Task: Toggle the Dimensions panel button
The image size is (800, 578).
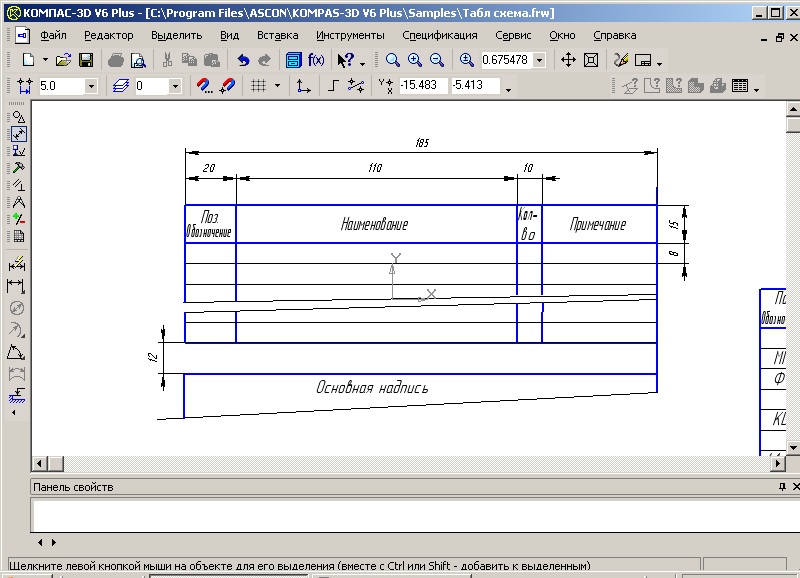Action: click(x=18, y=133)
